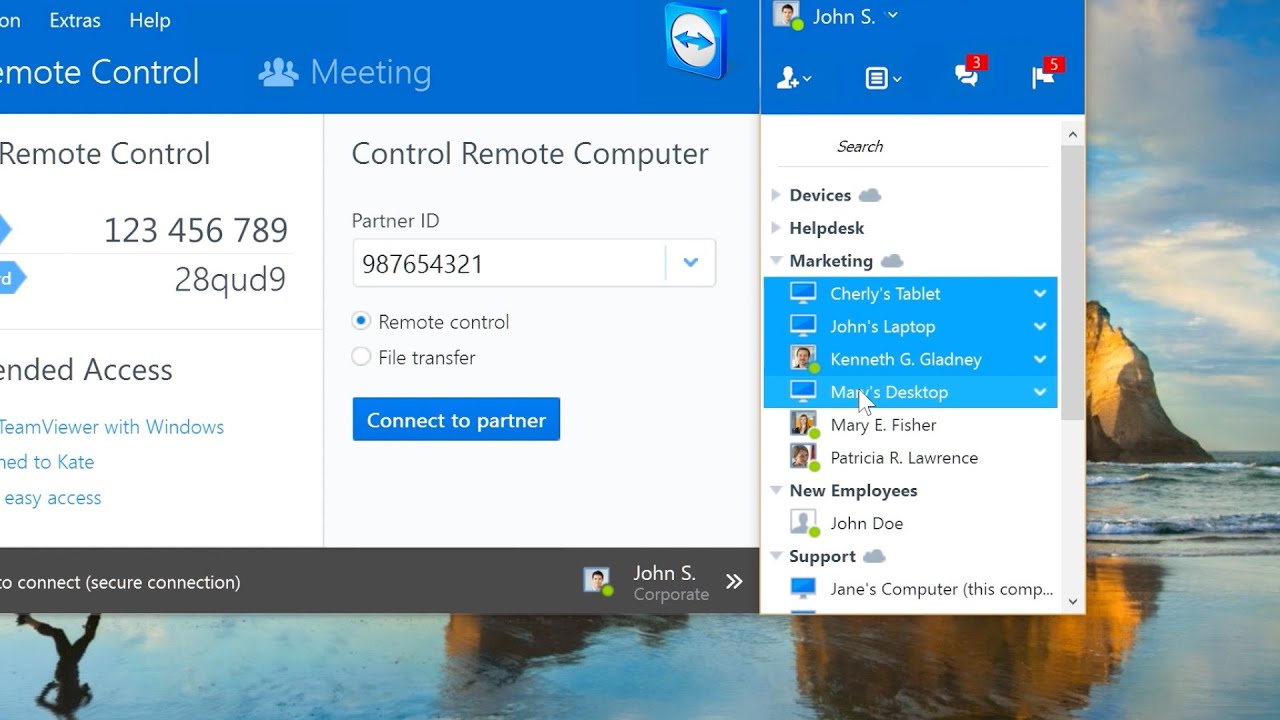1280x720 pixels.
Task: Open chat messages icon with 3 badge
Action: pyautogui.click(x=968, y=73)
